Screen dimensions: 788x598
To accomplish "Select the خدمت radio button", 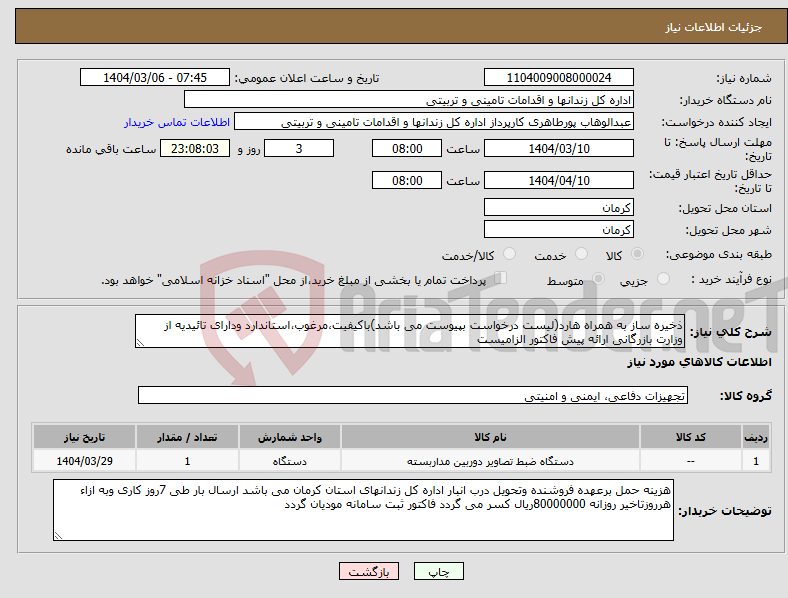I will pyautogui.click(x=581, y=254).
